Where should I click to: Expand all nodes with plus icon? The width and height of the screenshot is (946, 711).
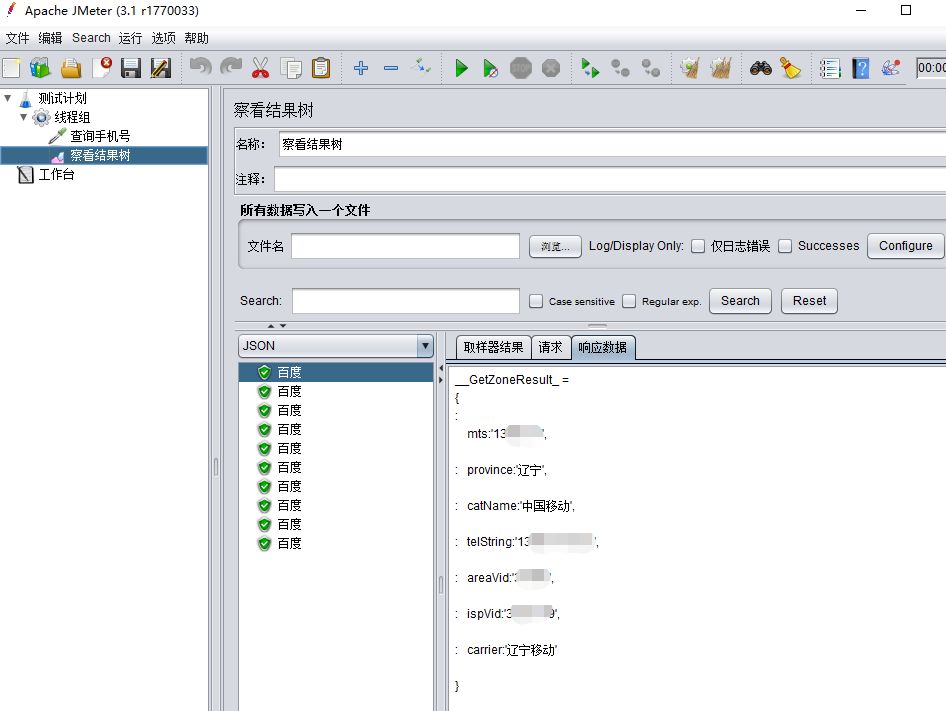coord(361,68)
